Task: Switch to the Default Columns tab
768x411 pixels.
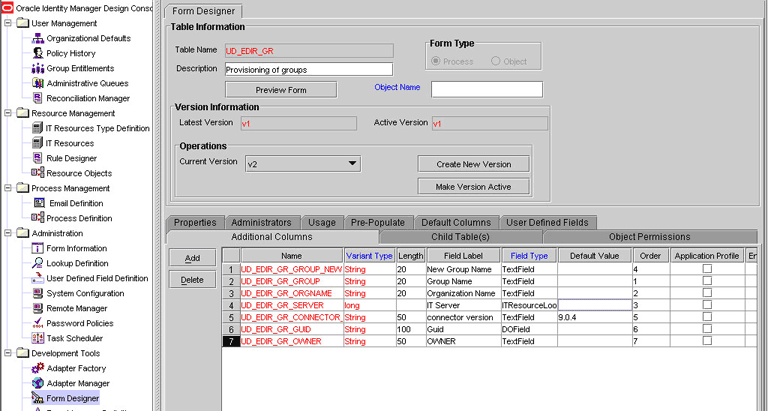Action: [x=456, y=222]
